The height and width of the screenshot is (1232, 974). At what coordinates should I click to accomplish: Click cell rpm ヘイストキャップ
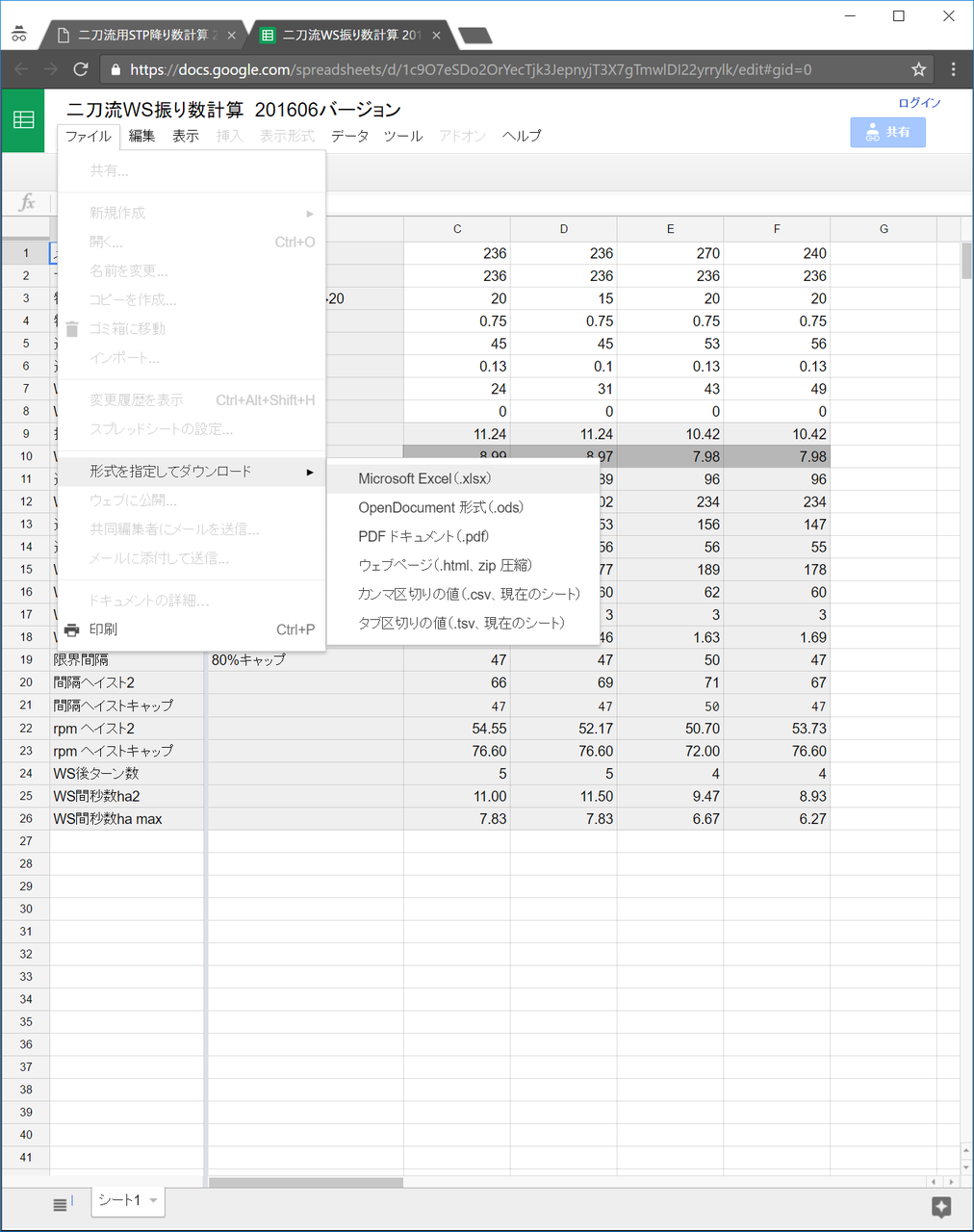pos(127,751)
